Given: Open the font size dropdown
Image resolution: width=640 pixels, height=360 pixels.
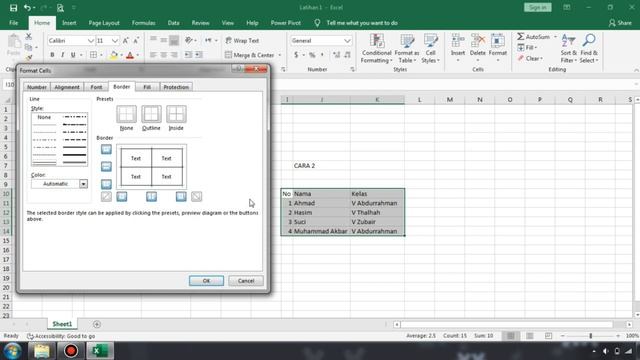Looking at the screenshot, I should click(115, 41).
